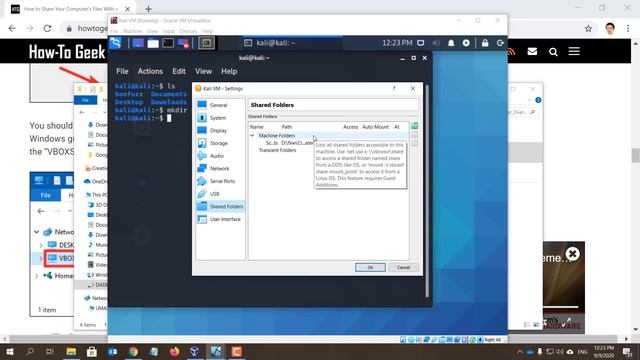Bookmark this page with the star icon

[x=588, y=28]
